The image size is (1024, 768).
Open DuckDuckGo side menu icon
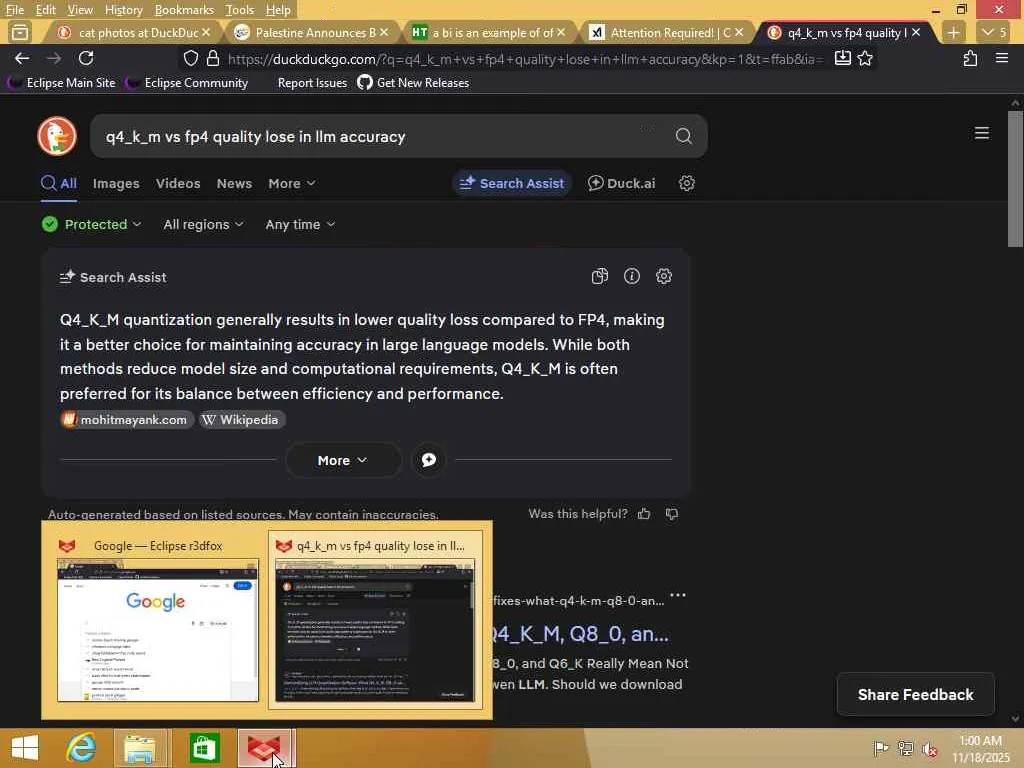pos(982,133)
